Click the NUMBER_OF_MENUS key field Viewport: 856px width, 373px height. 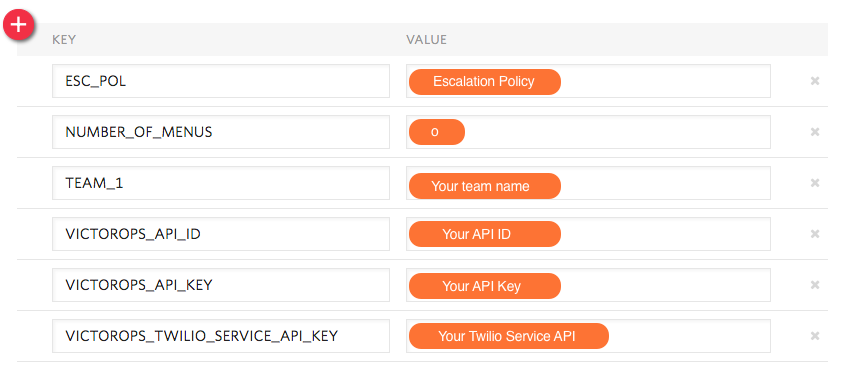(221, 132)
